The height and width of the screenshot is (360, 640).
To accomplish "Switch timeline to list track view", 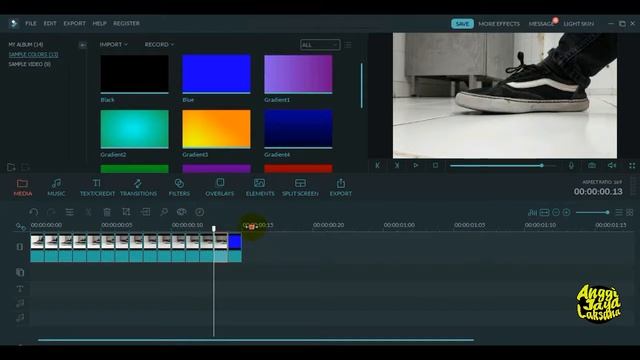I will coord(619,212).
